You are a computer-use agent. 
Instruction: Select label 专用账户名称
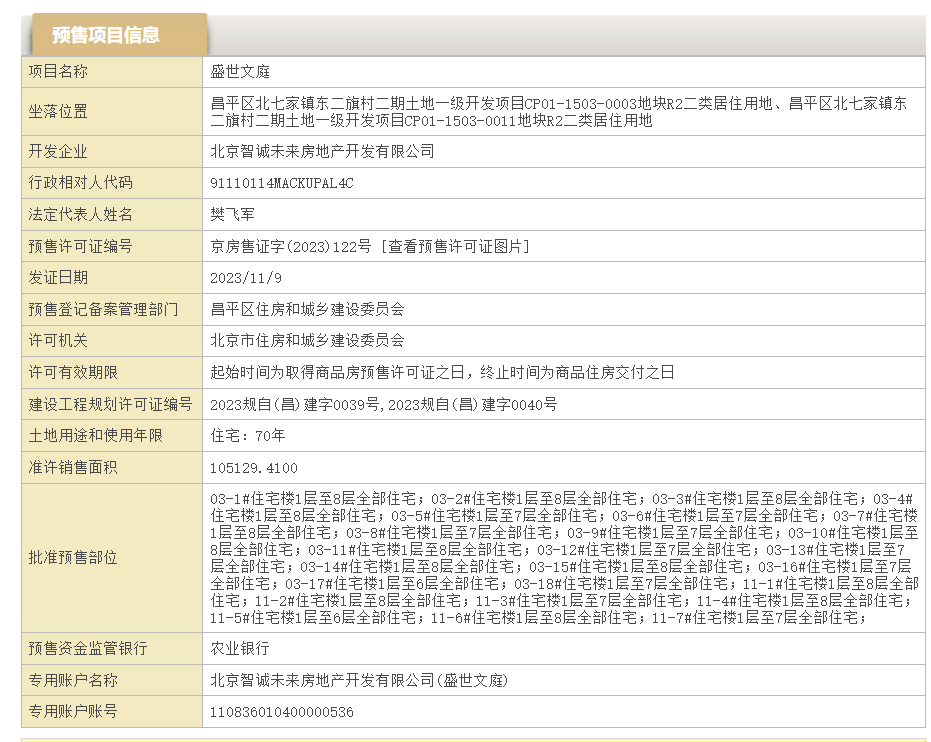pos(73,680)
